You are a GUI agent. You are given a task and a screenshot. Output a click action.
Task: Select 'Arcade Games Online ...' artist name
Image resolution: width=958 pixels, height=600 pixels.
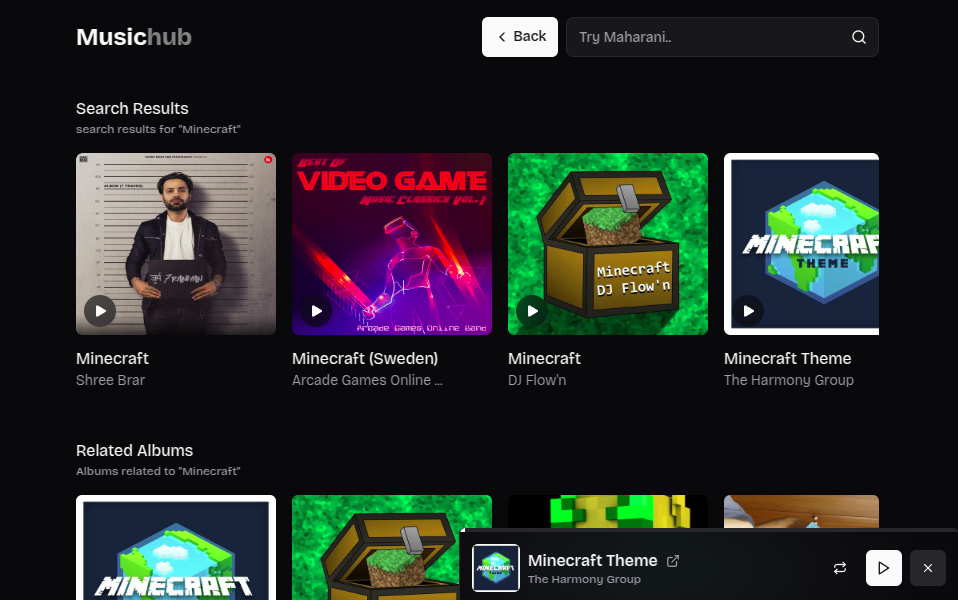point(367,380)
